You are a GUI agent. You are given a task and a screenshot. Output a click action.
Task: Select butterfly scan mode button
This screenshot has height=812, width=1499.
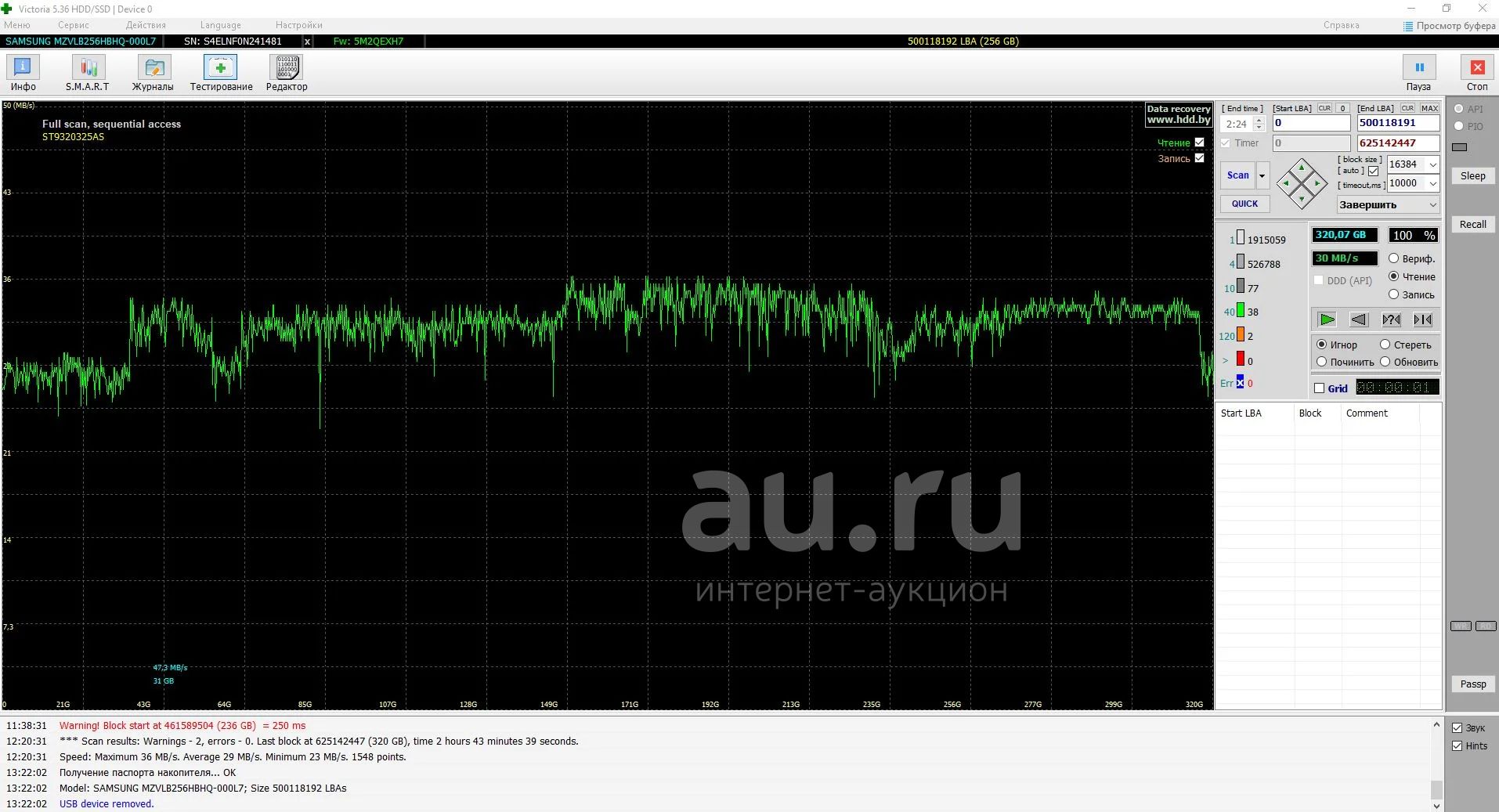[1423, 319]
